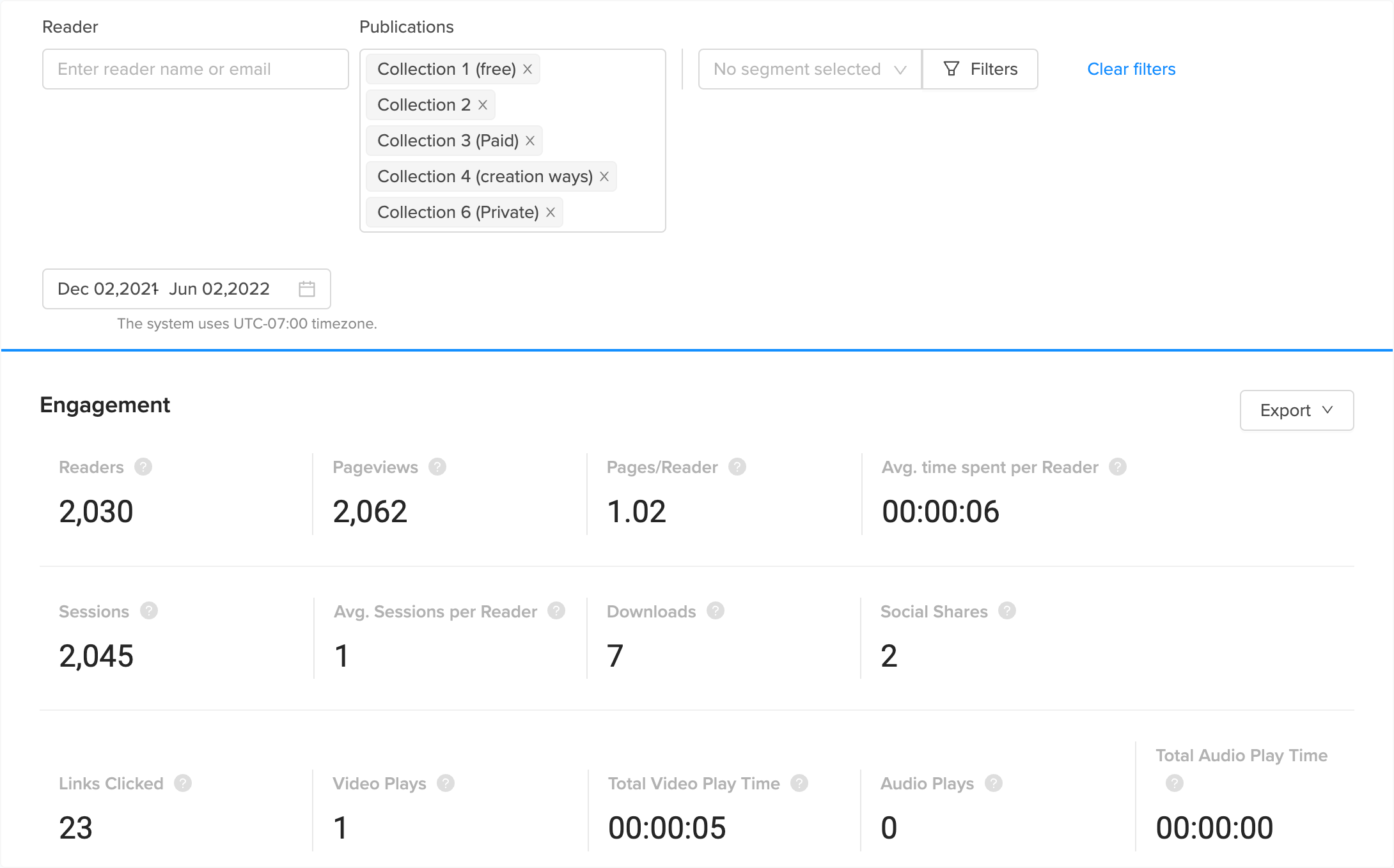
Task: Show help for Avg. time spent per Reader
Action: (x=1118, y=467)
